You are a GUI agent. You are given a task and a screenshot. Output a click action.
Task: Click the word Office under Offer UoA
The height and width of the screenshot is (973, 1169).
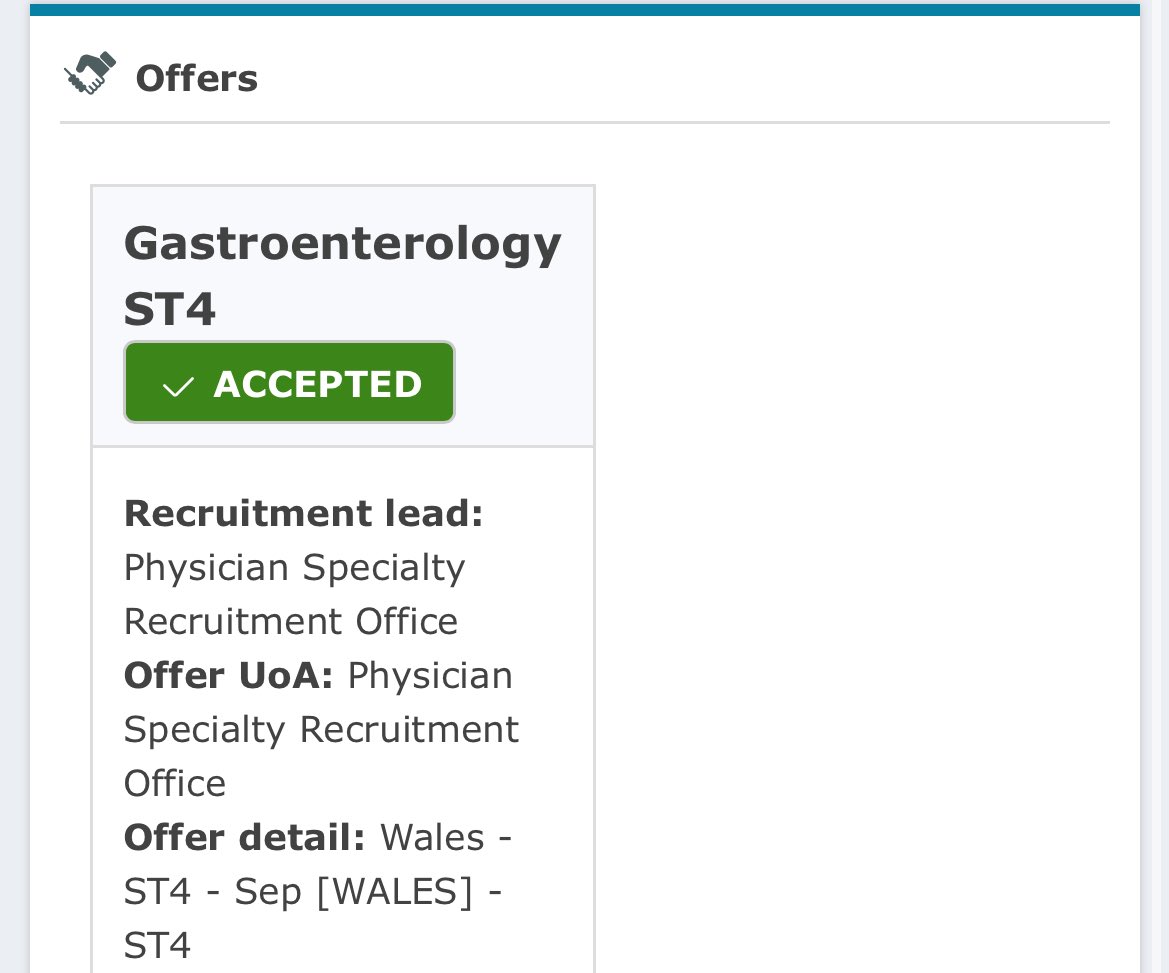coord(175,783)
